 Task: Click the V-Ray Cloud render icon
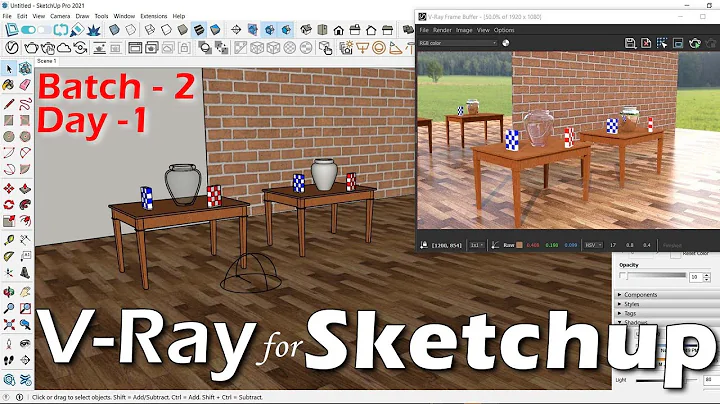click(x=64, y=47)
